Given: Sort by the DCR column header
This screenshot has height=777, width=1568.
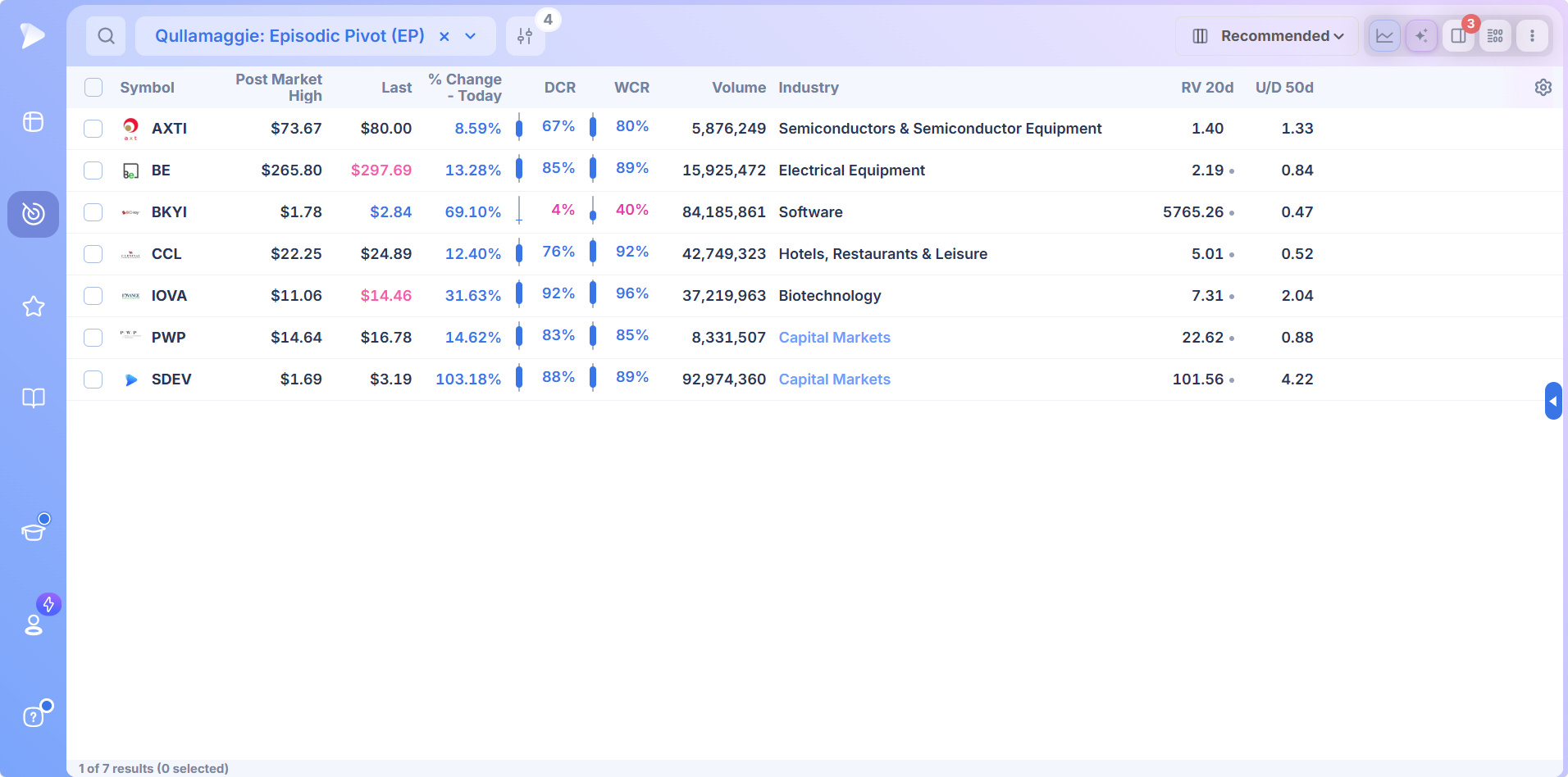Looking at the screenshot, I should [x=560, y=88].
